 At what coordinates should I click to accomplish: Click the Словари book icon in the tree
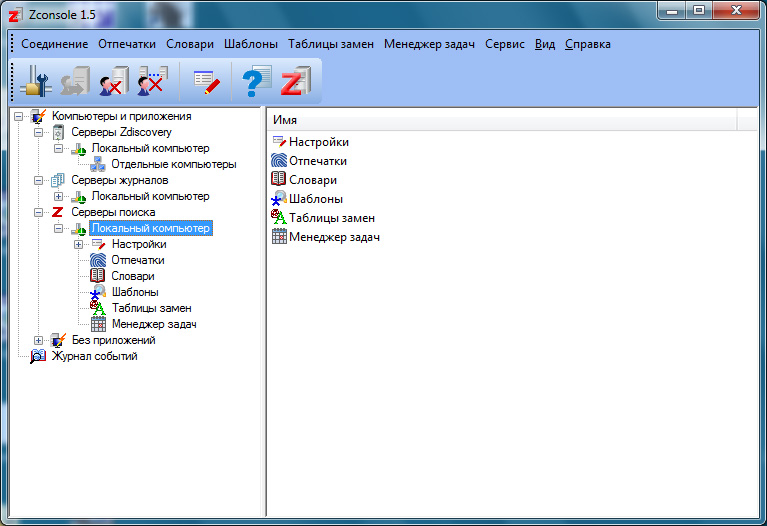[x=98, y=276]
